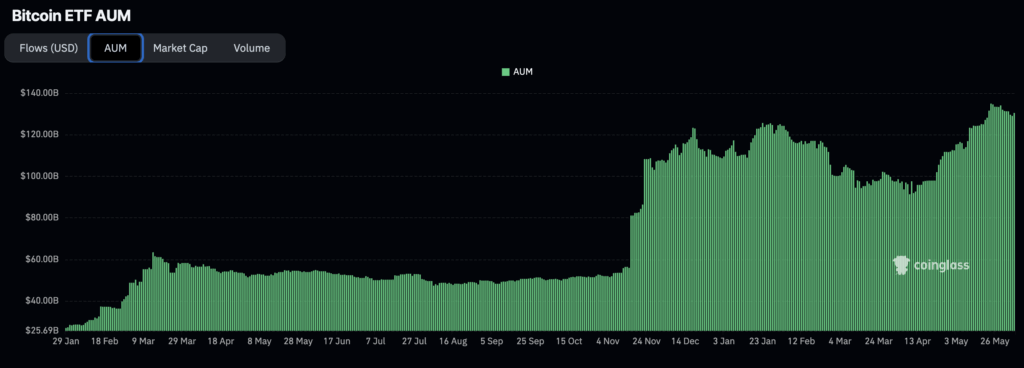Select the 9 Mar date marker

pyautogui.click(x=143, y=341)
